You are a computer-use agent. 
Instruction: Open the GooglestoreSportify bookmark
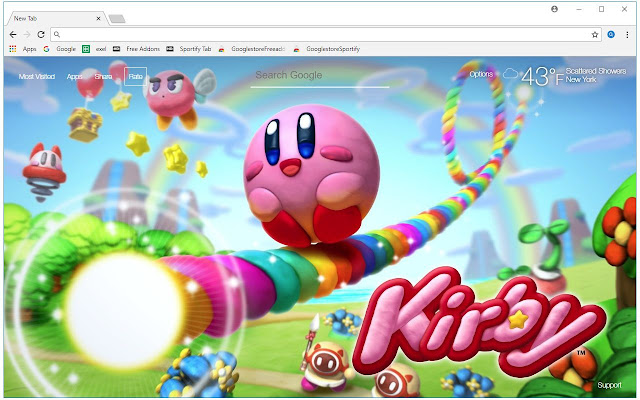[327, 49]
